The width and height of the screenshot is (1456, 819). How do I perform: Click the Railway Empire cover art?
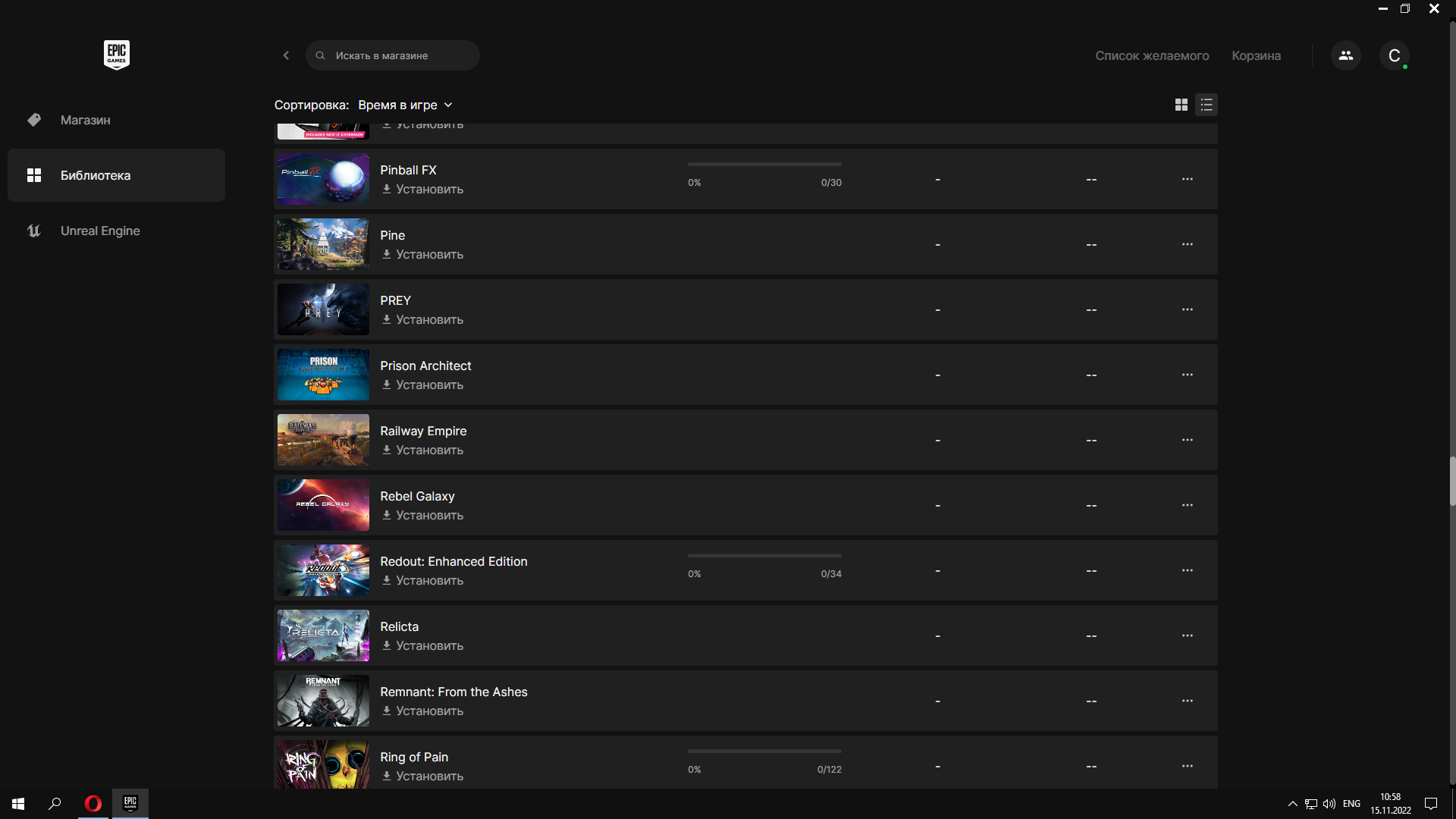[323, 440]
